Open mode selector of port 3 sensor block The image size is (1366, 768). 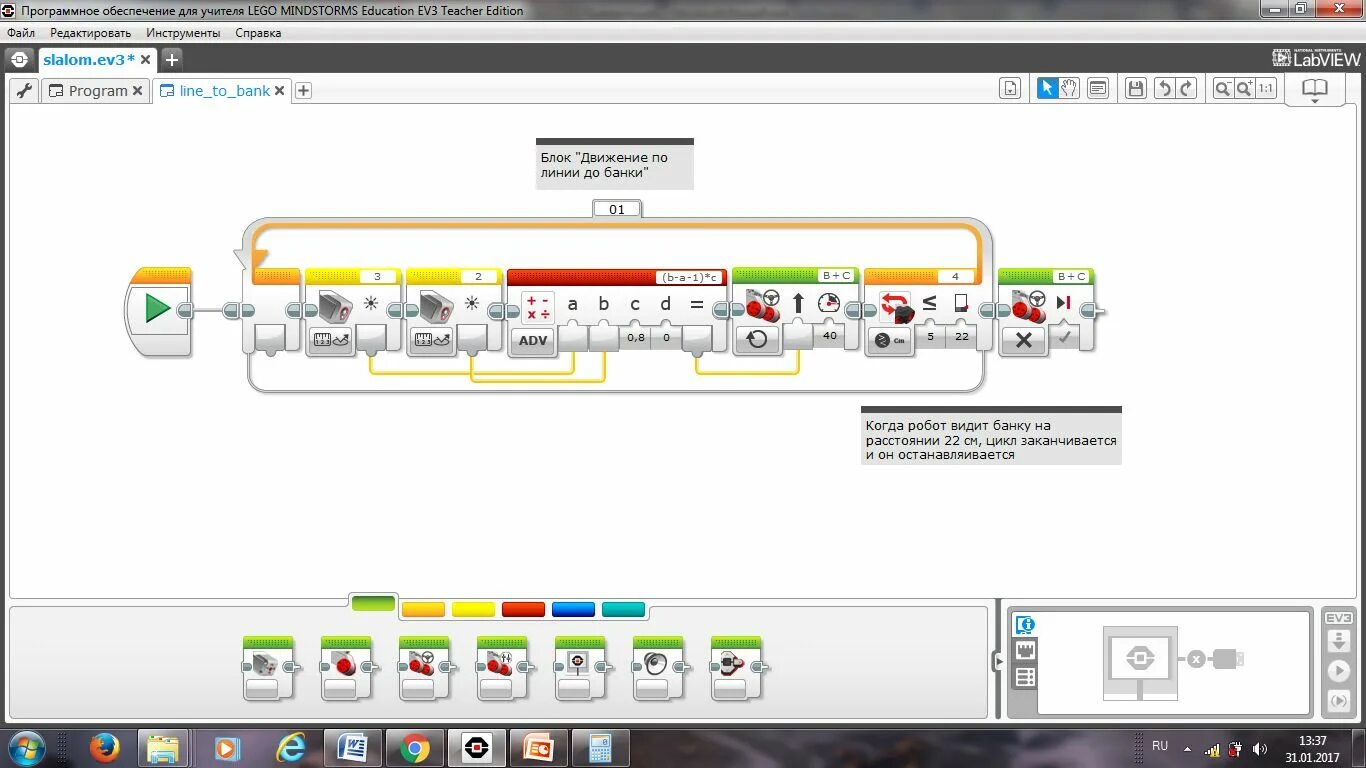pyautogui.click(x=329, y=340)
